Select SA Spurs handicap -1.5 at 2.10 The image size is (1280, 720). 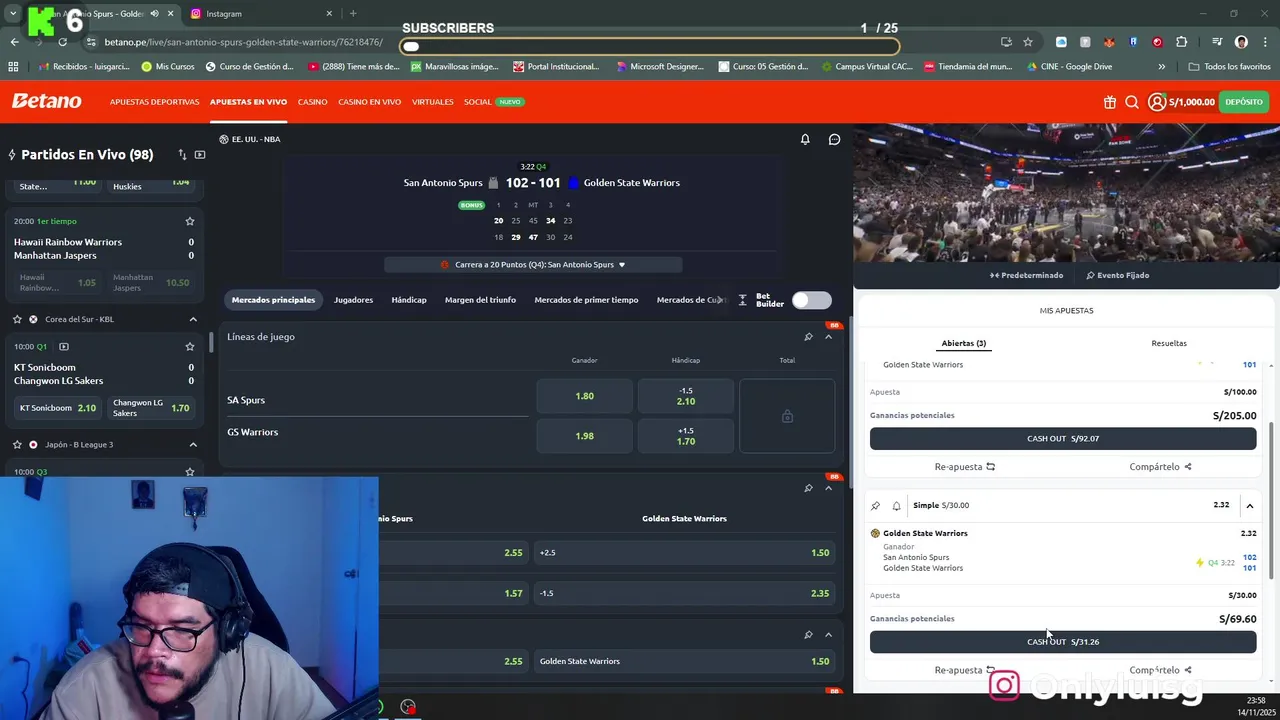[686, 396]
